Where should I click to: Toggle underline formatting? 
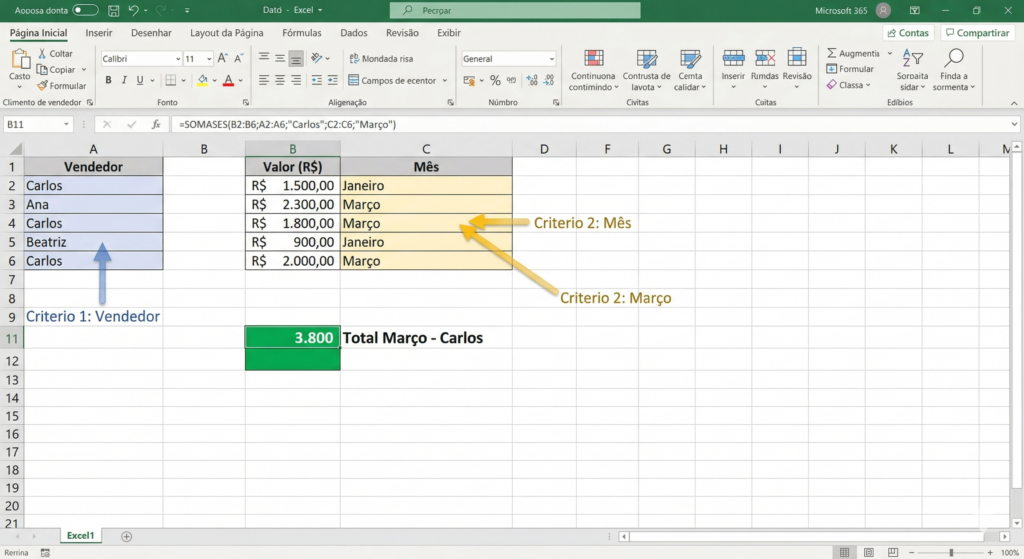tap(140, 80)
